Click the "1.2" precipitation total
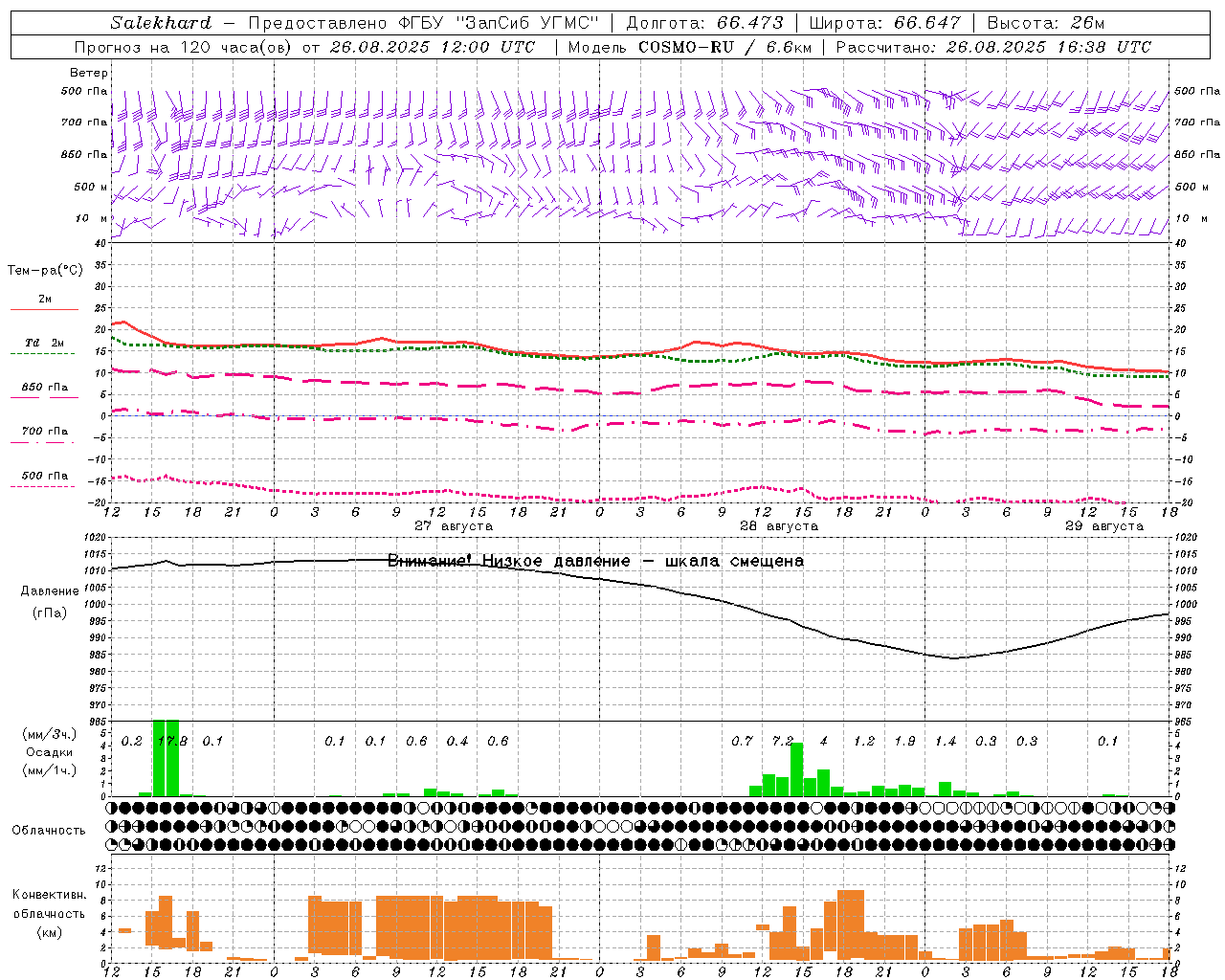 click(864, 742)
